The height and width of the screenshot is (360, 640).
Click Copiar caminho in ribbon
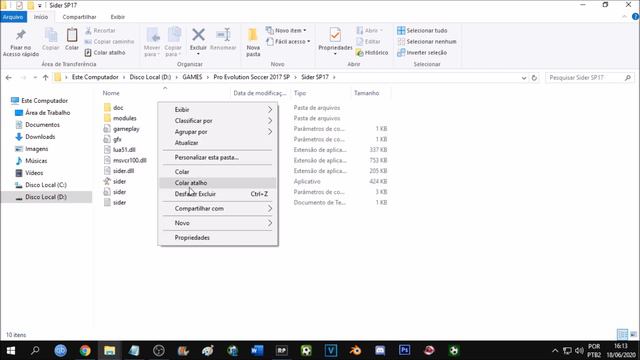point(109,42)
